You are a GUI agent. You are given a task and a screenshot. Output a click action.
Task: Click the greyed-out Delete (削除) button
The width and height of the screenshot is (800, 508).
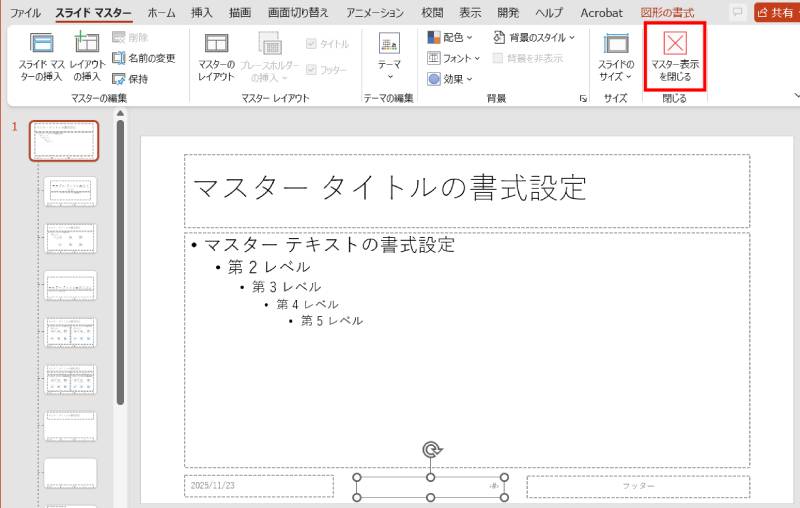click(130, 37)
